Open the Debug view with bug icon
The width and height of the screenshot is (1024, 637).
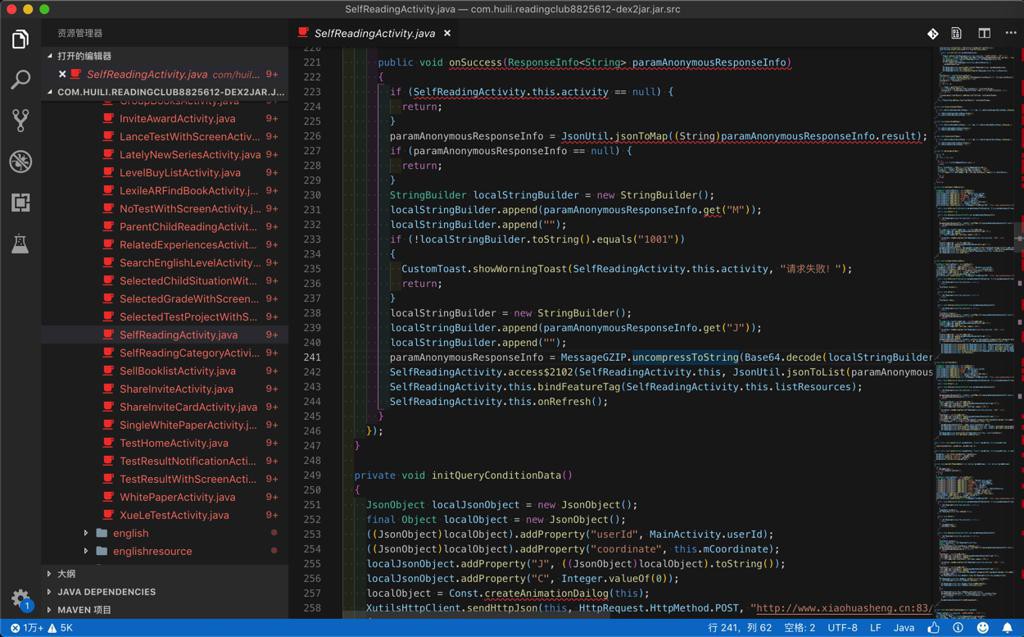20,162
